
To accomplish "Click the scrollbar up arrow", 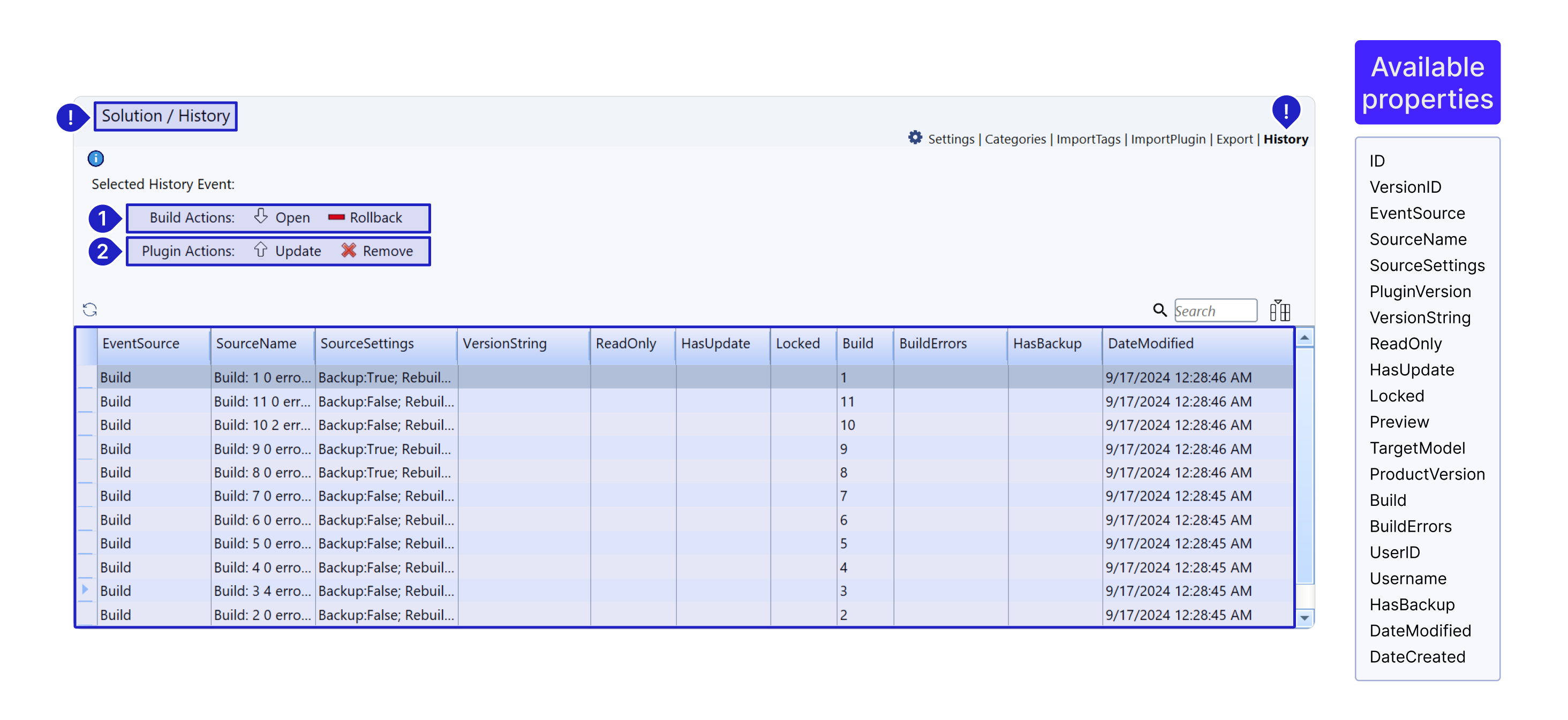I will click(x=1304, y=338).
